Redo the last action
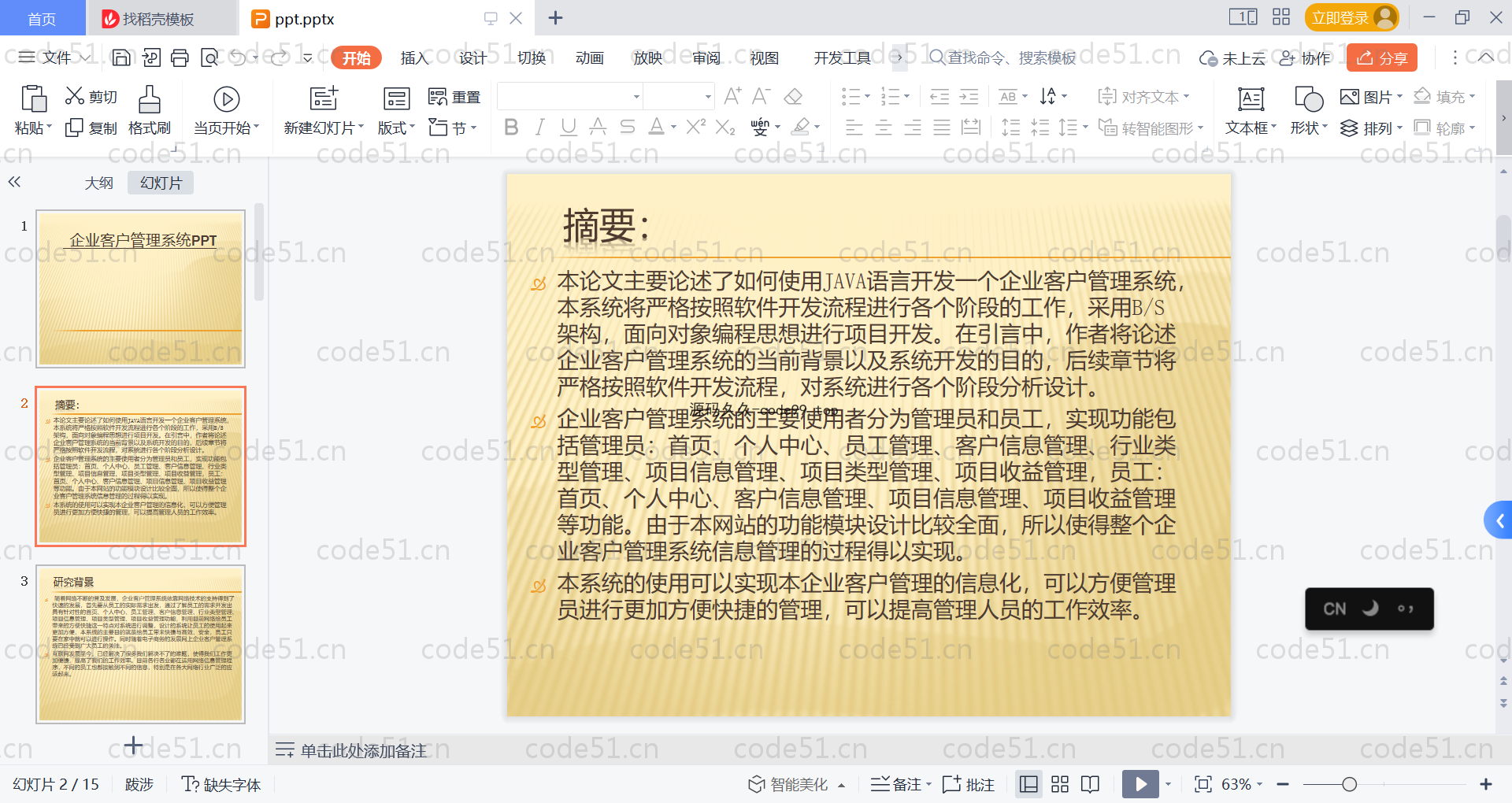Image resolution: width=1512 pixels, height=803 pixels. click(x=279, y=57)
